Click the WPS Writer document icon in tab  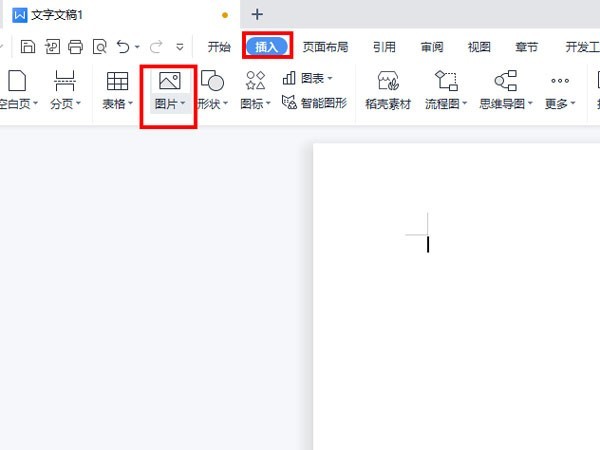pos(20,15)
